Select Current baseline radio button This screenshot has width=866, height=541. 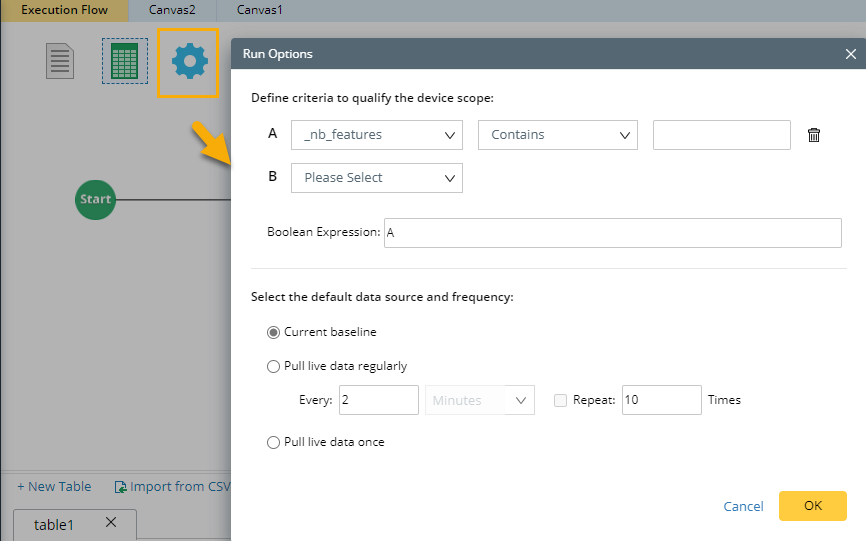pos(274,332)
